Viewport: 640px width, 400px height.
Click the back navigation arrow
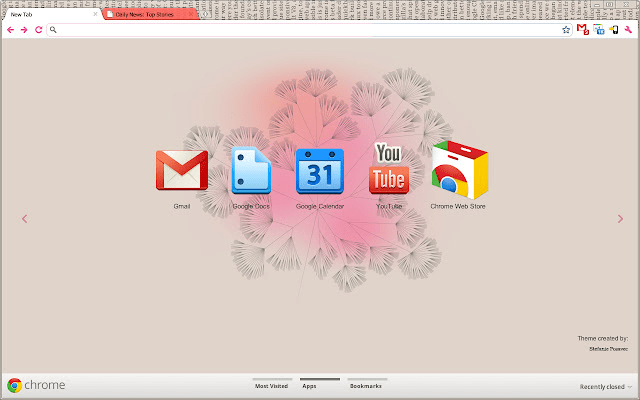[x=10, y=30]
